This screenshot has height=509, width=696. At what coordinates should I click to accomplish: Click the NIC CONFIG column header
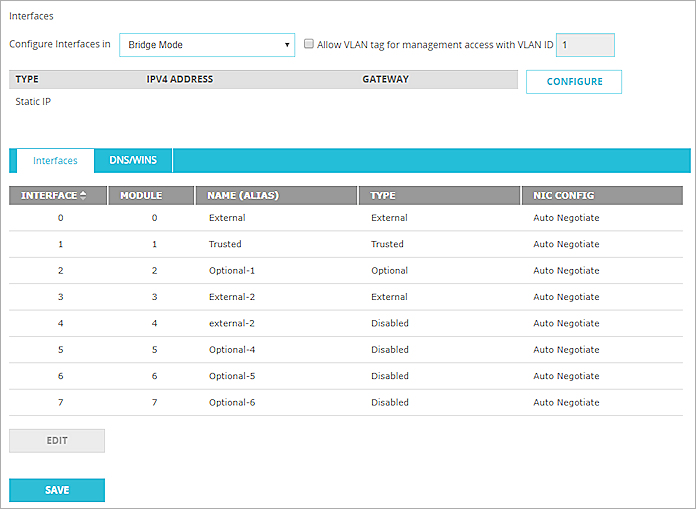(x=563, y=195)
